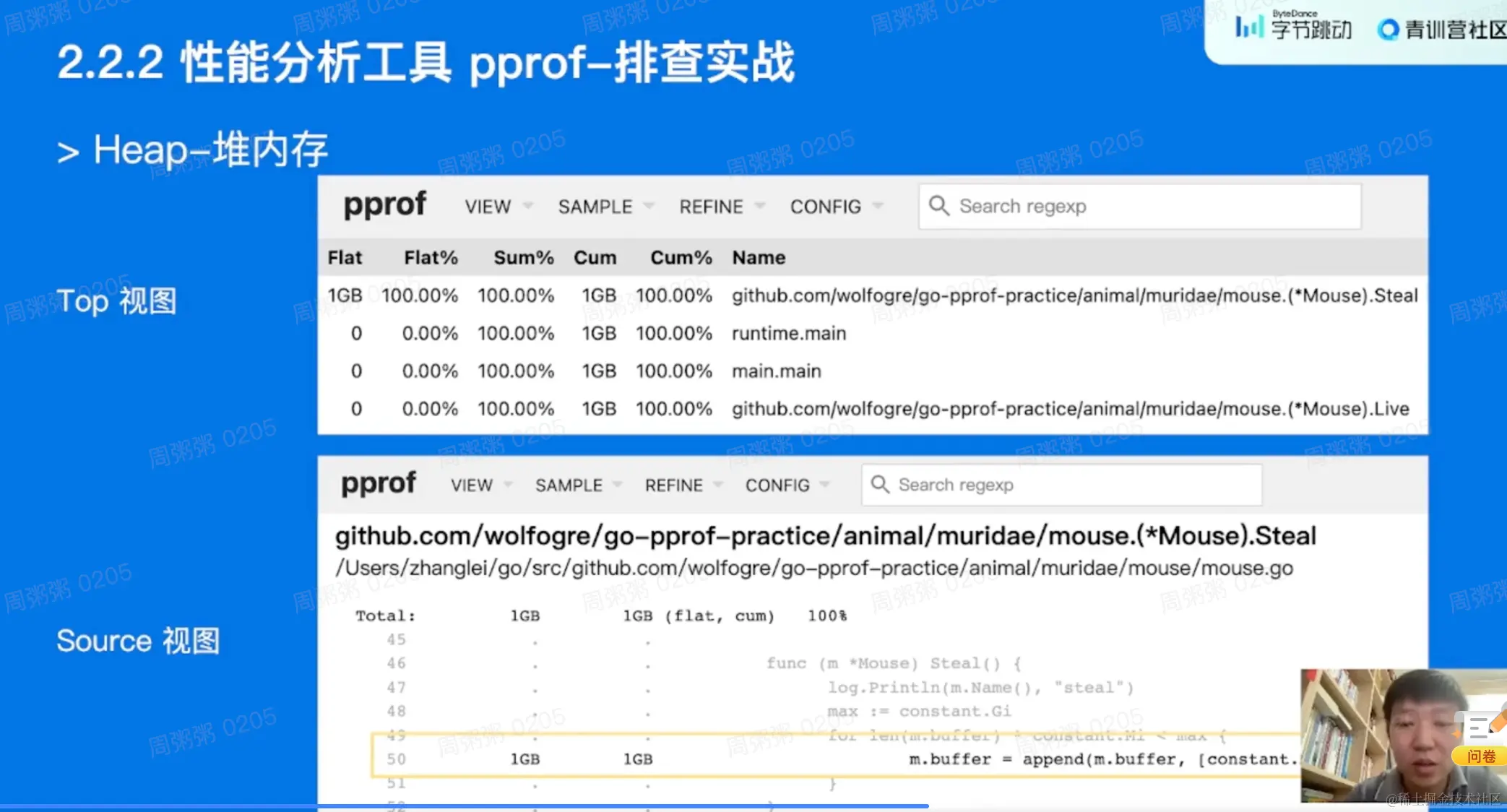Click the pprof logo in top panel

384,206
